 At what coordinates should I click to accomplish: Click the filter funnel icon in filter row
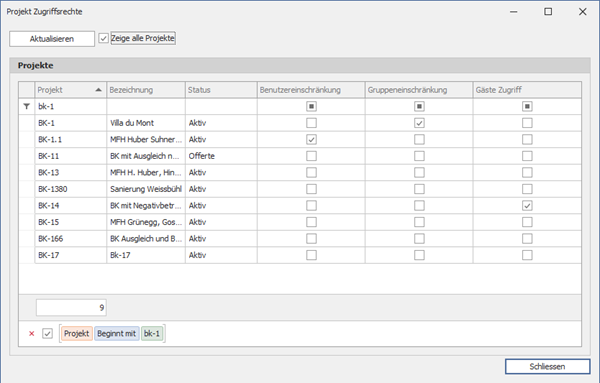[x=26, y=106]
